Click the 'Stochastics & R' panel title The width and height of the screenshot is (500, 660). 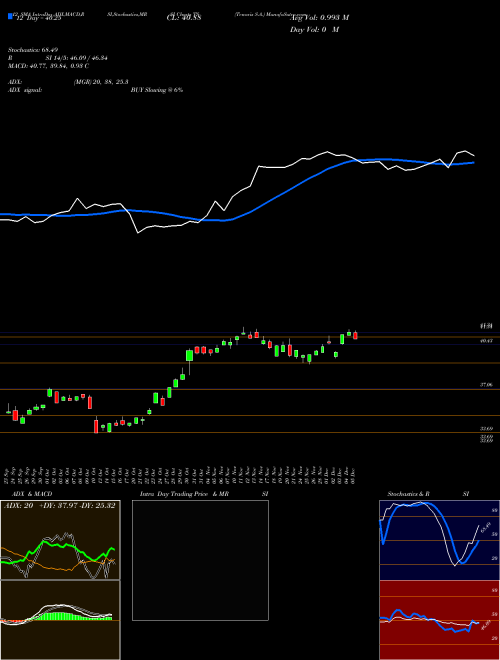click(x=409, y=494)
